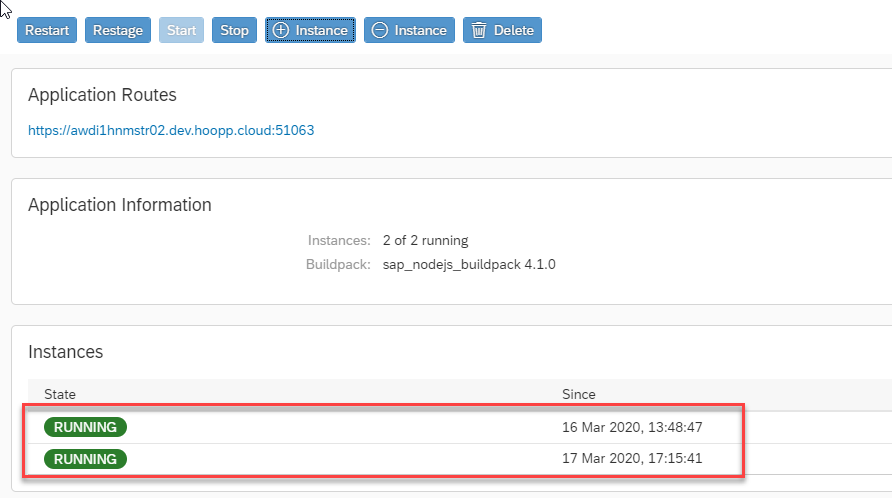The image size is (892, 498).
Task: Click the Application Information heading
Action: click(x=119, y=205)
